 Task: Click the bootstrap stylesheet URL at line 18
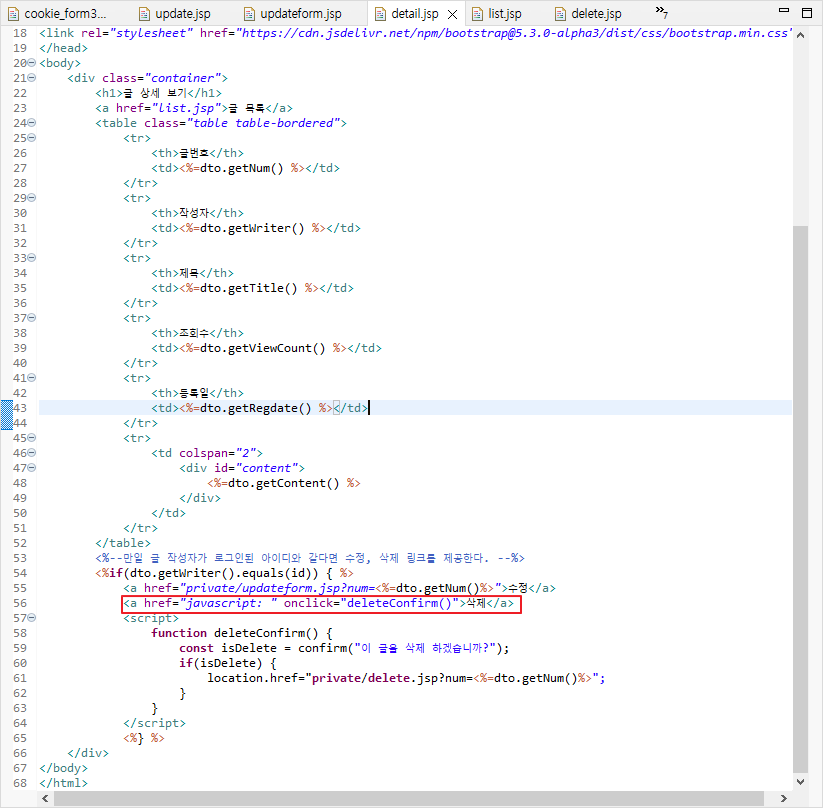click(514, 33)
